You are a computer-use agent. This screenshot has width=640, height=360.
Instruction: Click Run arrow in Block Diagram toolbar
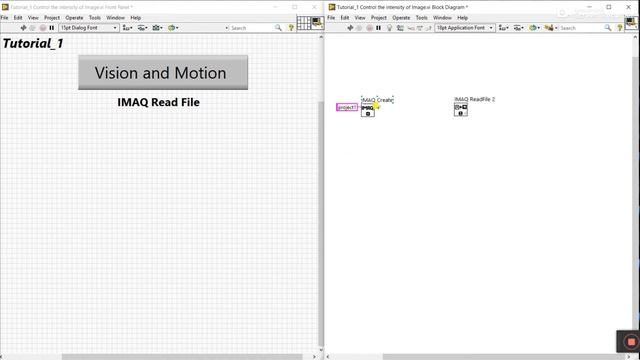click(350, 28)
